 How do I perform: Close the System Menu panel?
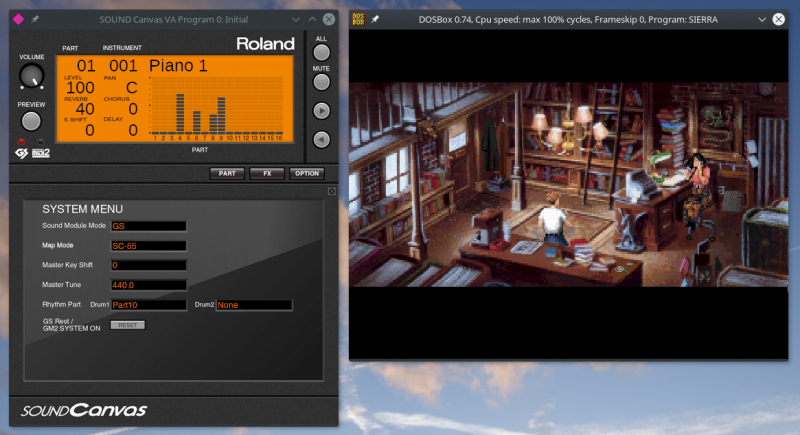coord(331,191)
